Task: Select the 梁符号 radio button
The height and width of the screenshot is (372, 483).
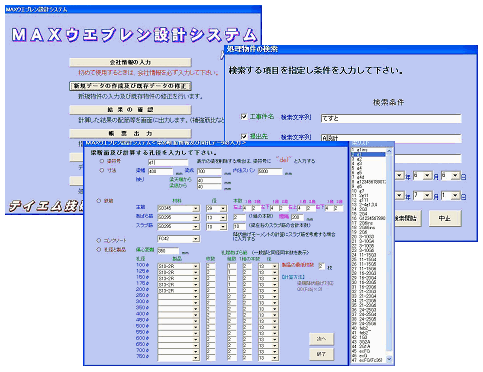Action: [x=102, y=161]
